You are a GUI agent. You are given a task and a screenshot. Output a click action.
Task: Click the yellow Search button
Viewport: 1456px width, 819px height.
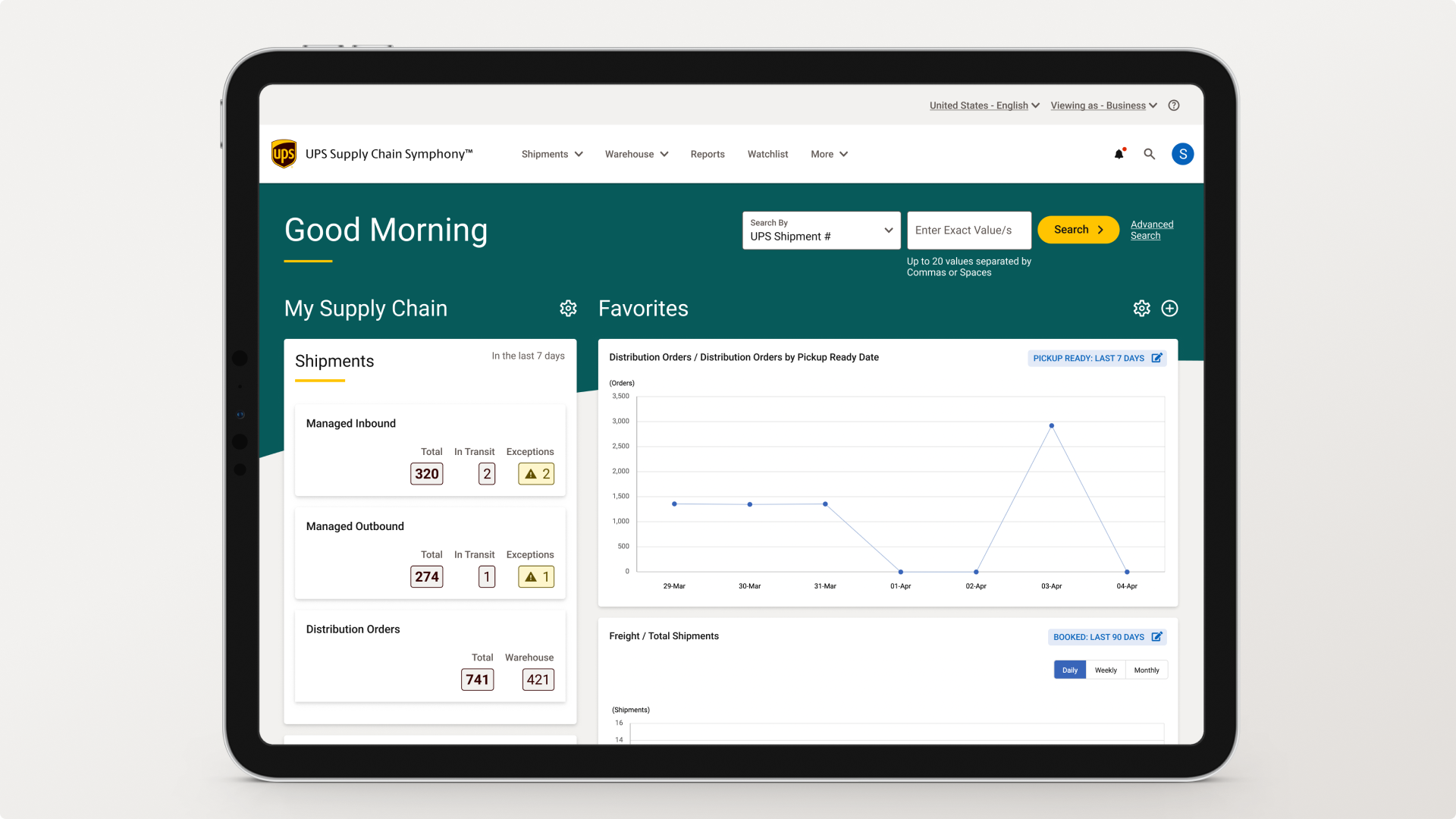point(1077,229)
